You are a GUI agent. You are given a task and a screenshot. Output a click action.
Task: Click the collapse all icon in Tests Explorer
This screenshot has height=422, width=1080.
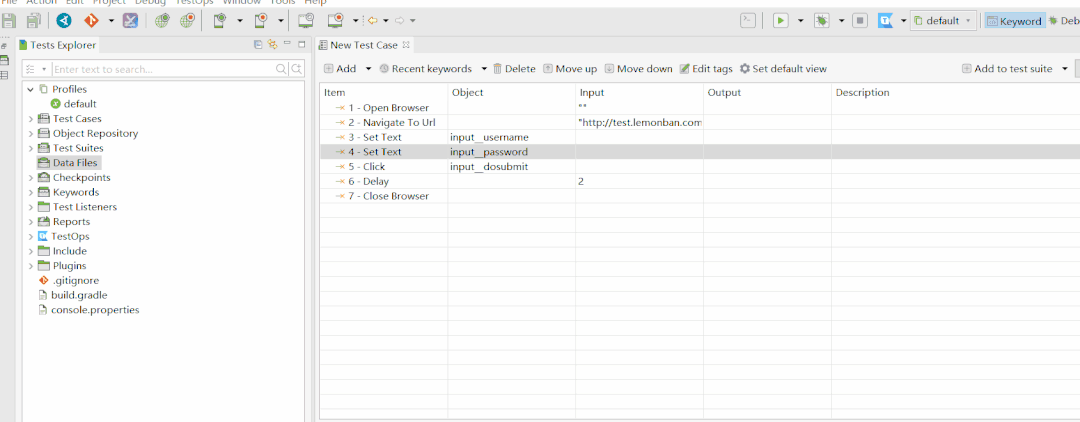pyautogui.click(x=258, y=45)
